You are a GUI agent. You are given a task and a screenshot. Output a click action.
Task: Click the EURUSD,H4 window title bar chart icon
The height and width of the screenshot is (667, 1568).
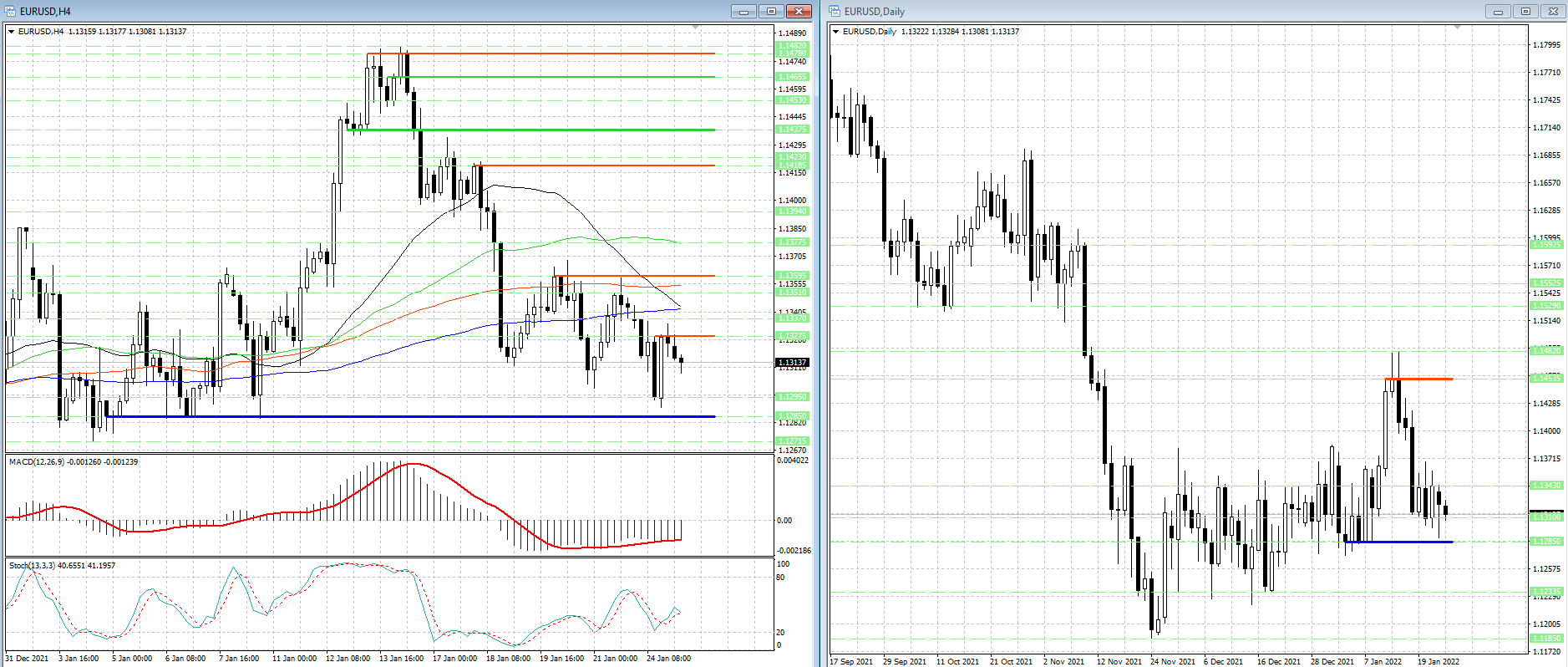[11, 11]
